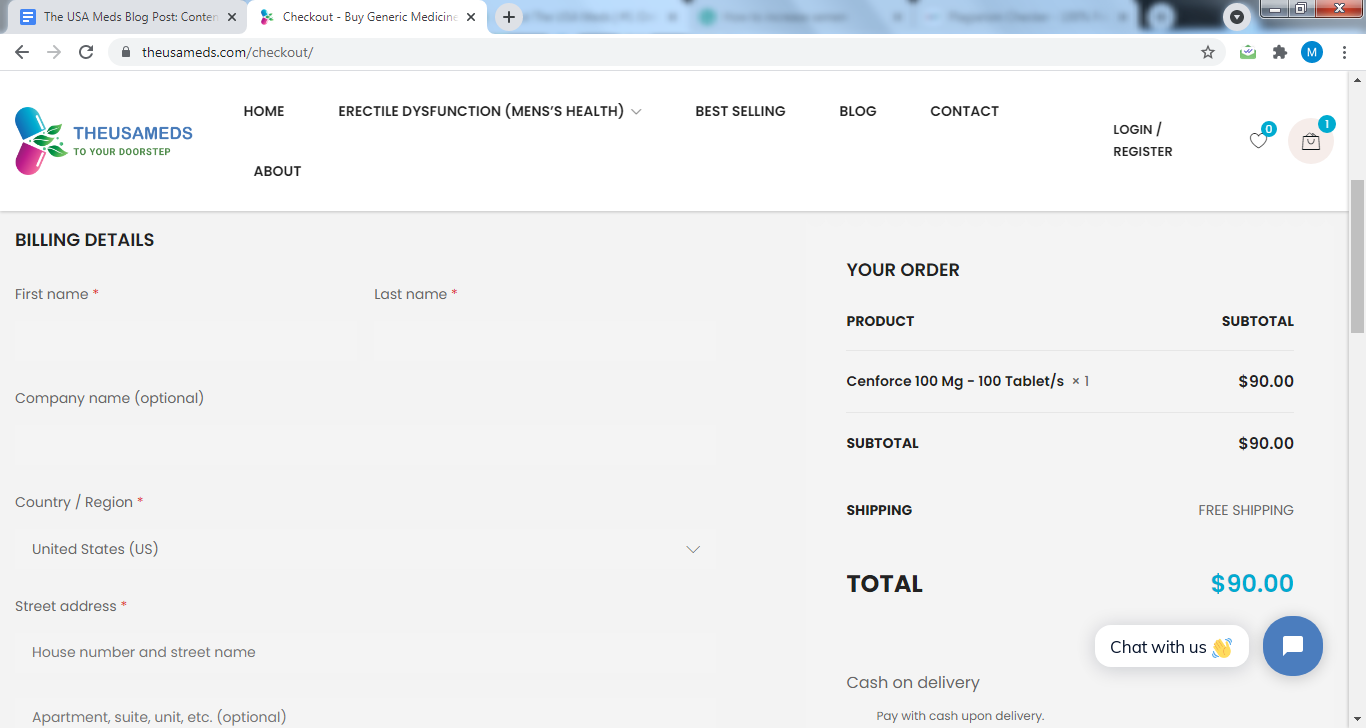Click the Chat with us bubble
The width and height of the screenshot is (1366, 728).
tap(1172, 647)
